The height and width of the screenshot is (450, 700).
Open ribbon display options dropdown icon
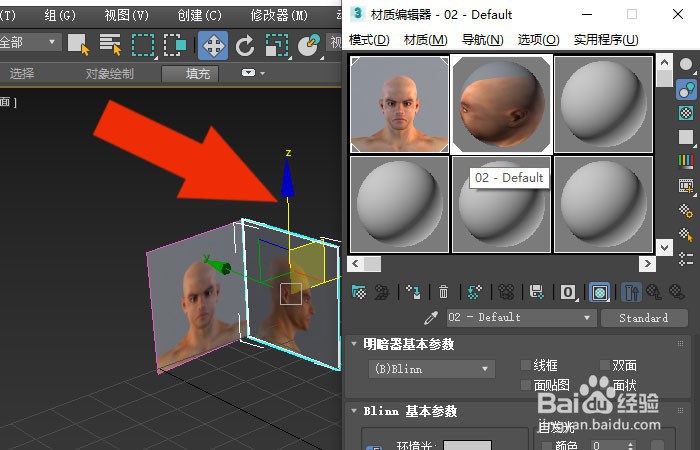[253, 73]
